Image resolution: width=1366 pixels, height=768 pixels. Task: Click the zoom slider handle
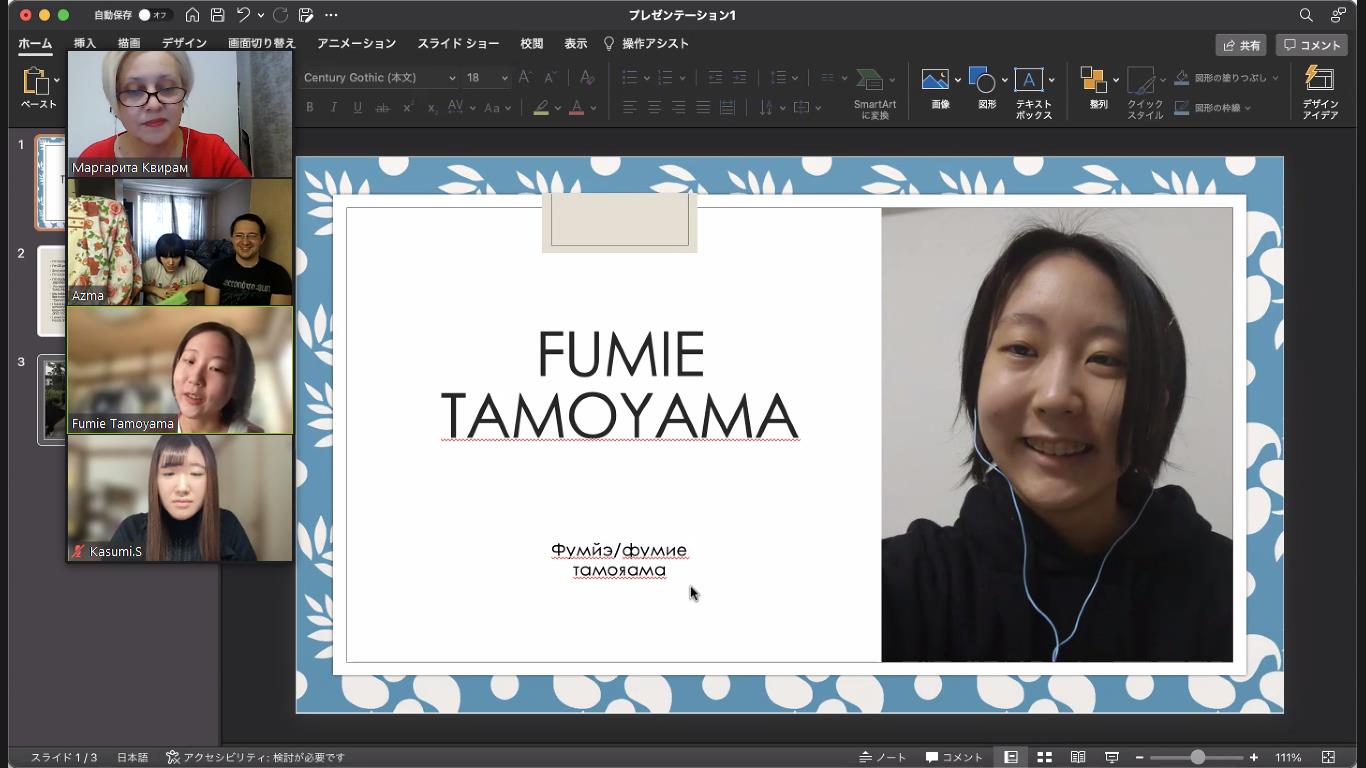point(1197,757)
